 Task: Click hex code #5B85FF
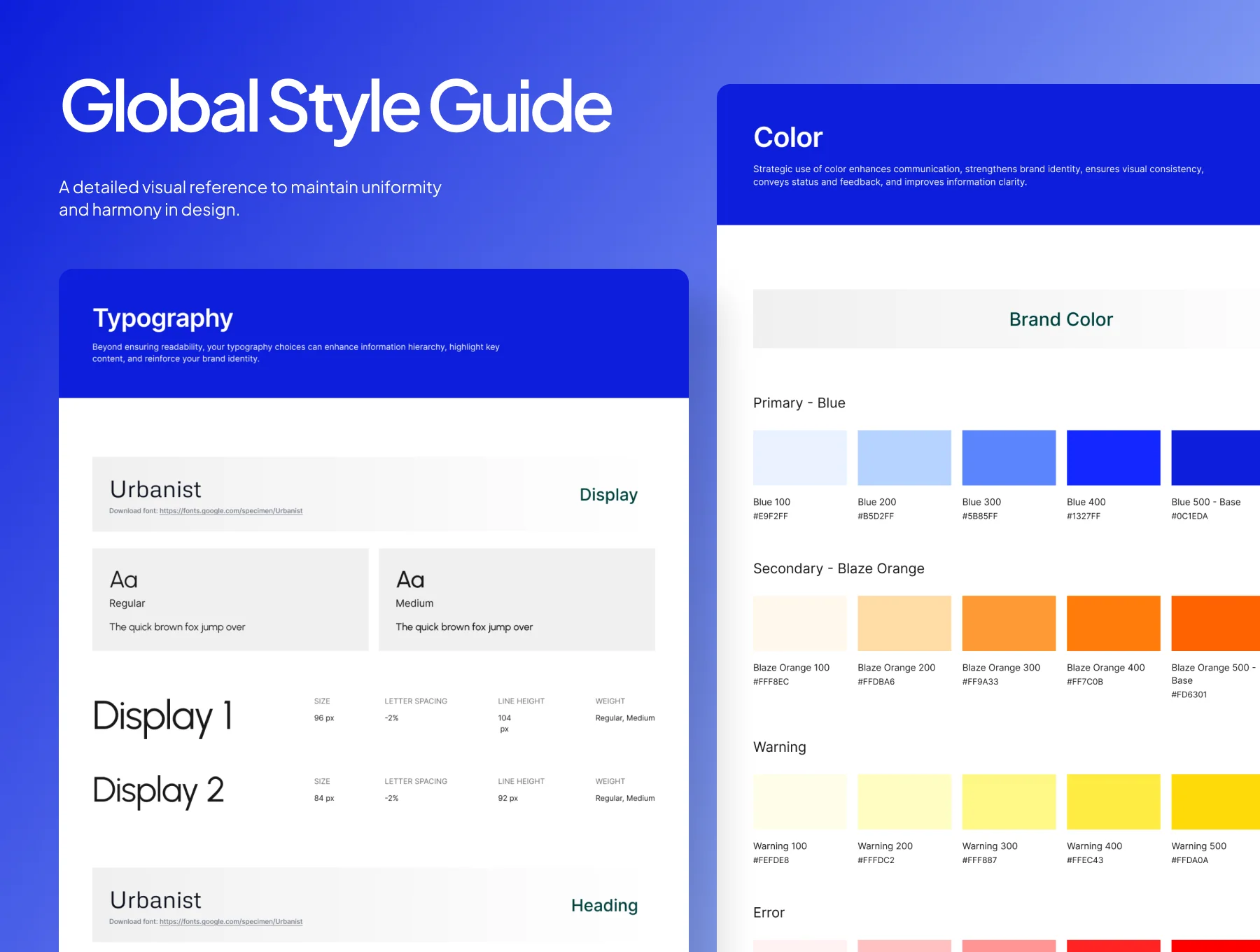980,517
